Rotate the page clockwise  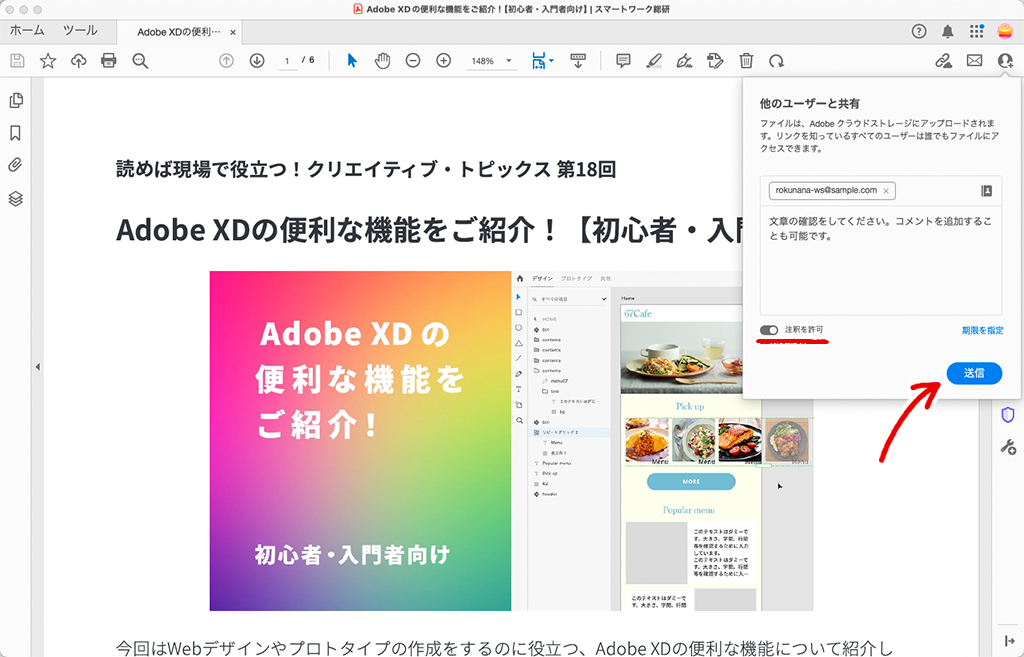point(776,61)
